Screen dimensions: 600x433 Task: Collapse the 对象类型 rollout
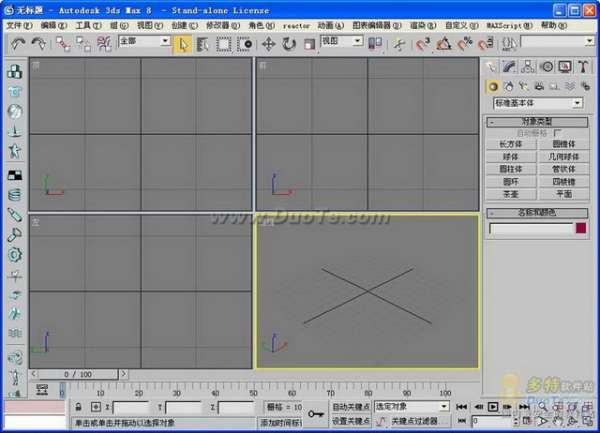coord(537,122)
